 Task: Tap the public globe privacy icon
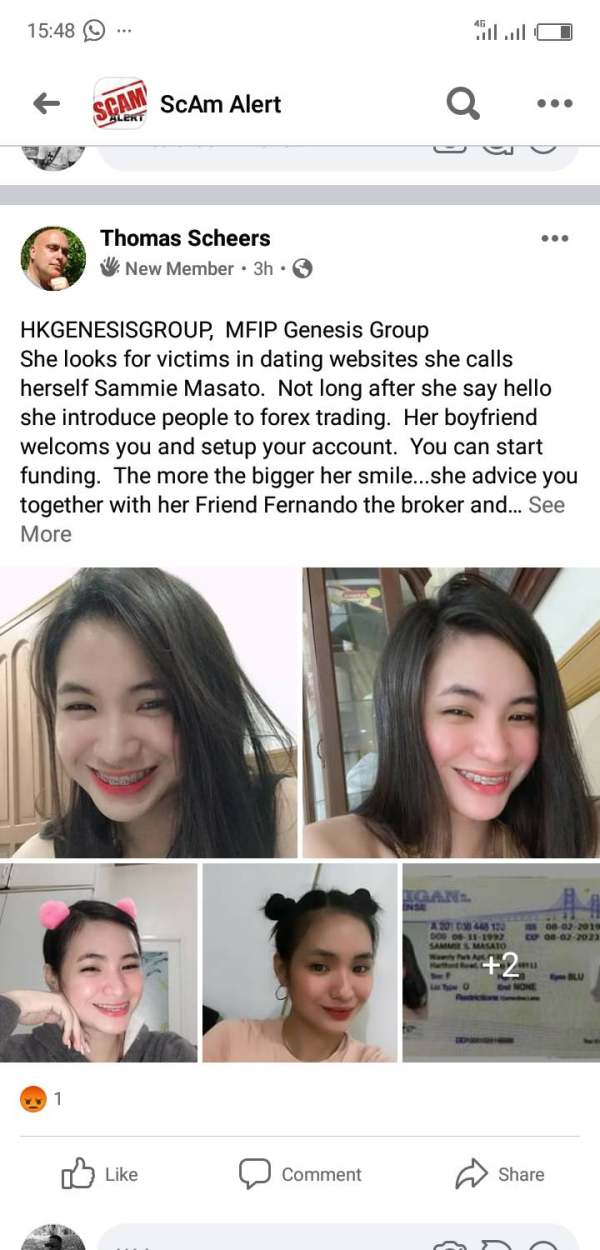point(302,268)
